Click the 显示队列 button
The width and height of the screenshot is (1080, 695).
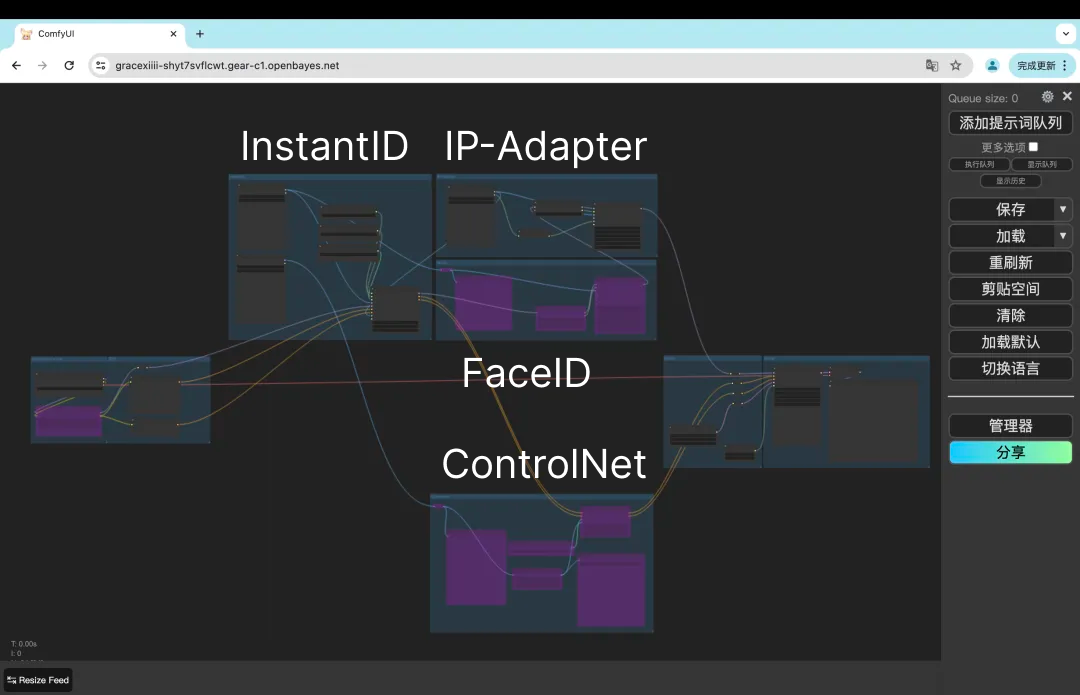click(1041, 164)
